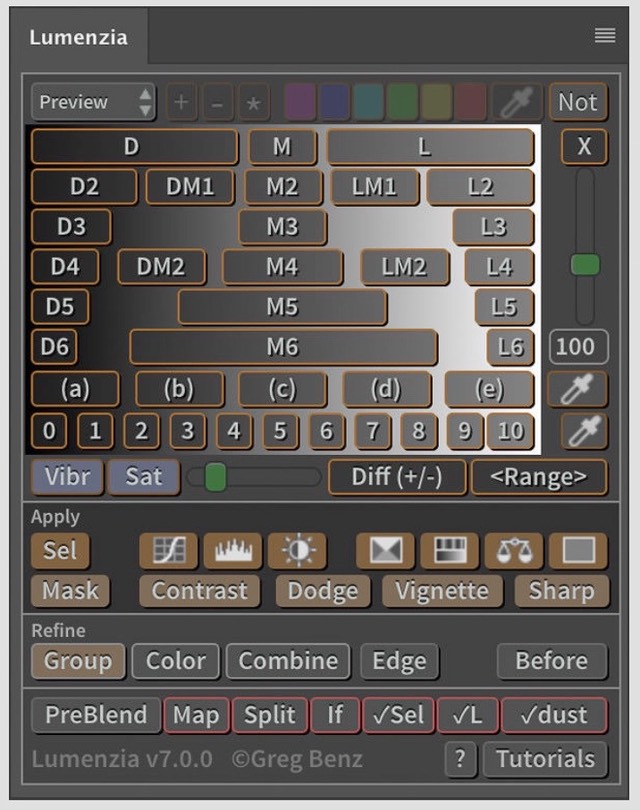The image size is (640, 810).
Task: Apply the Selective Color envelope icon
Action: (385, 550)
